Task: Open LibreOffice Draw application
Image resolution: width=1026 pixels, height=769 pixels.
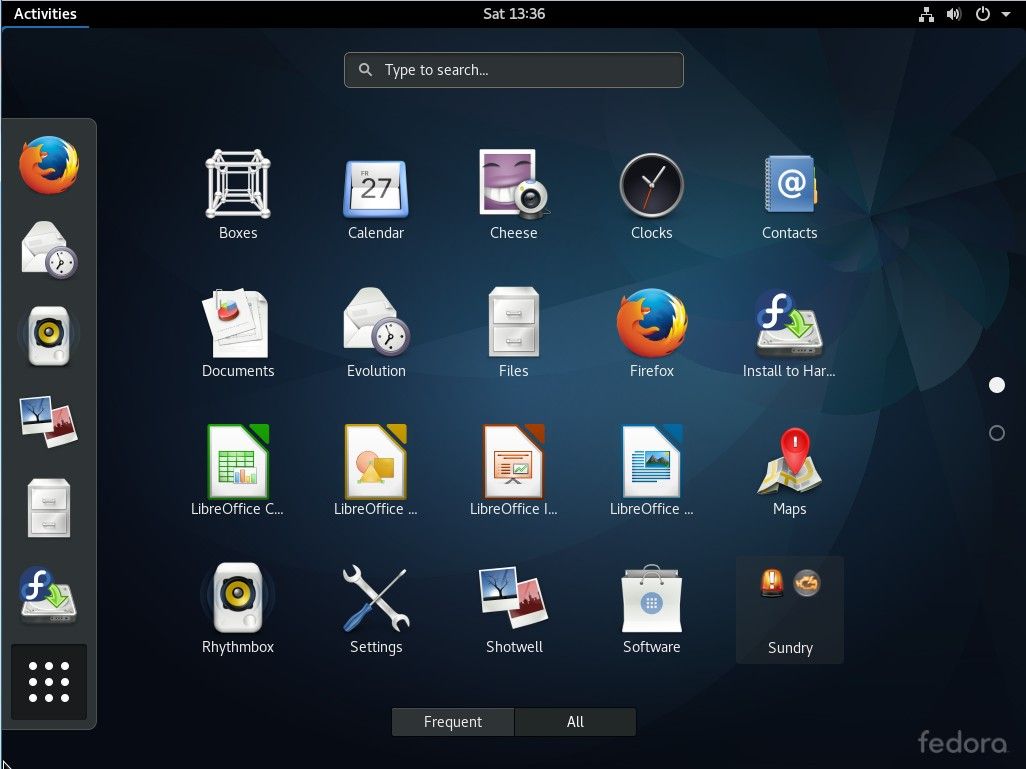Action: pyautogui.click(x=376, y=471)
